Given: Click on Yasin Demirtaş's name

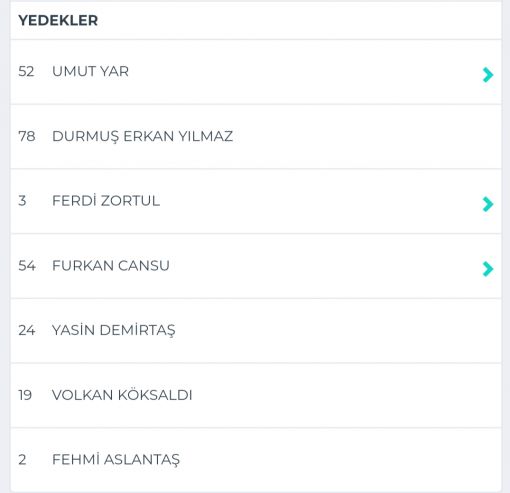Looking at the screenshot, I should [x=113, y=330].
